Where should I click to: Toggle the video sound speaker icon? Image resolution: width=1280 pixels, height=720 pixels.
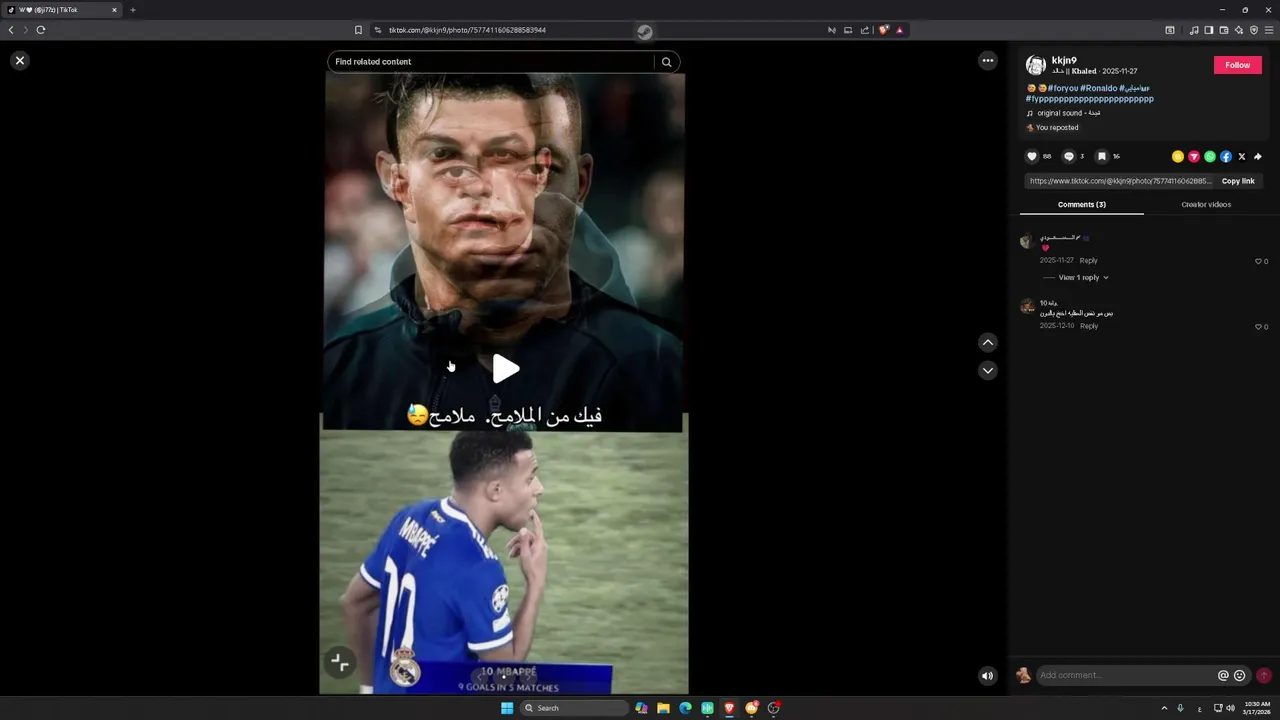pos(988,676)
